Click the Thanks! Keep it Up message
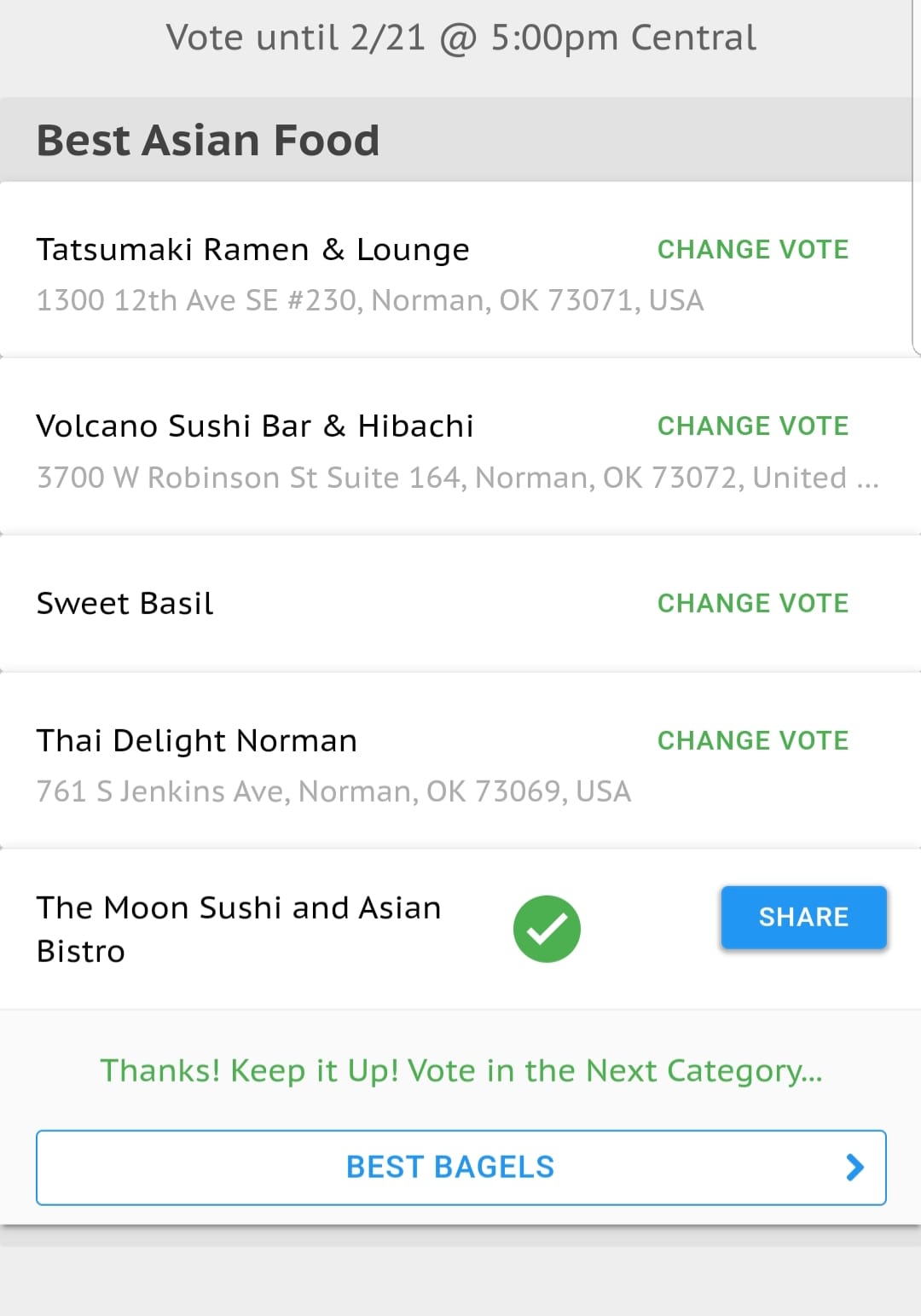 [x=460, y=1070]
